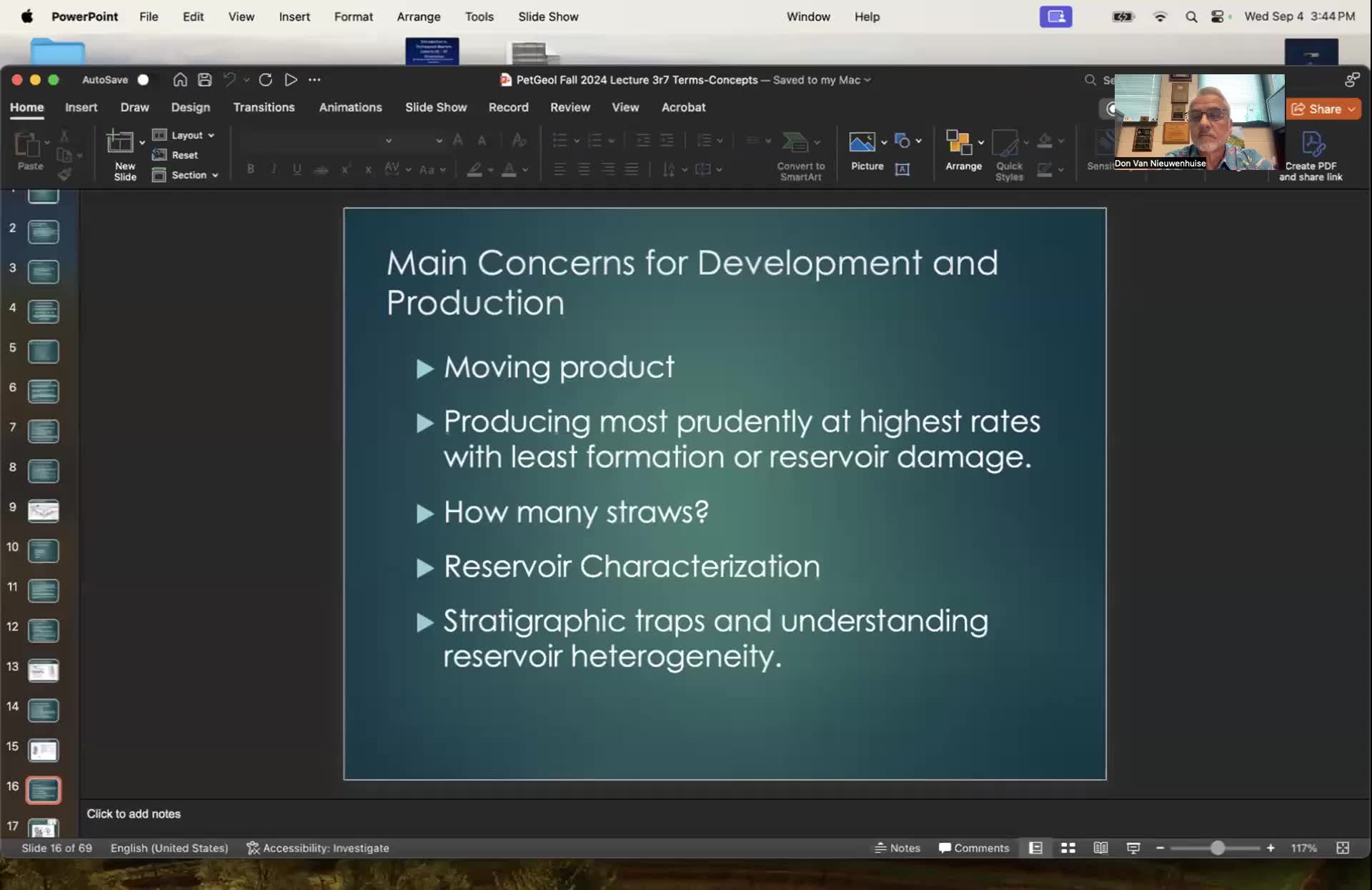The height and width of the screenshot is (890, 1372).
Task: Click the zoom slider handle
Action: pos(1218,848)
